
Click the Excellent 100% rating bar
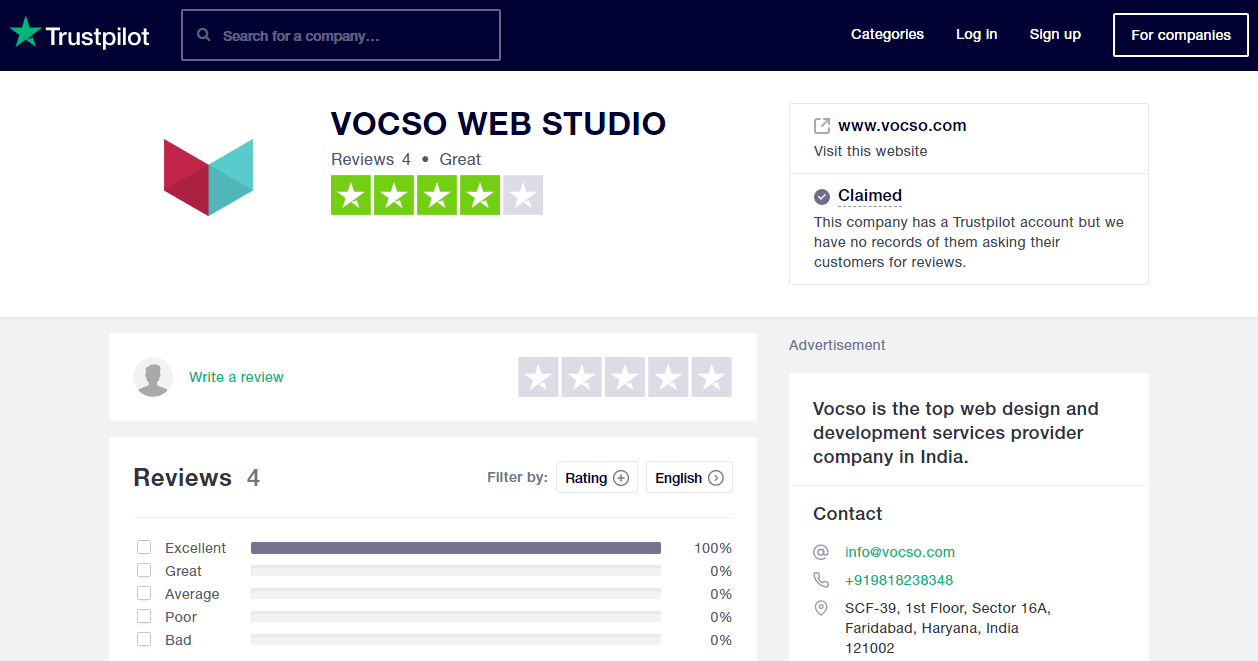[x=456, y=548]
